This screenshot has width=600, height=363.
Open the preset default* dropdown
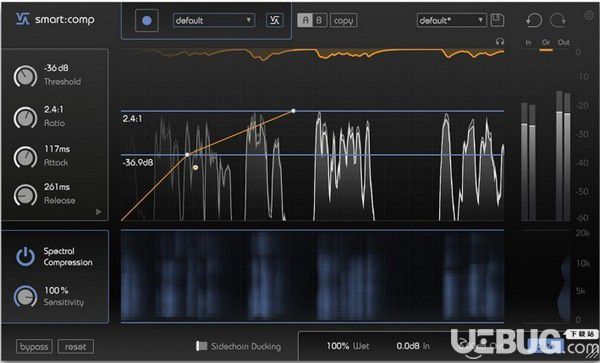click(452, 20)
